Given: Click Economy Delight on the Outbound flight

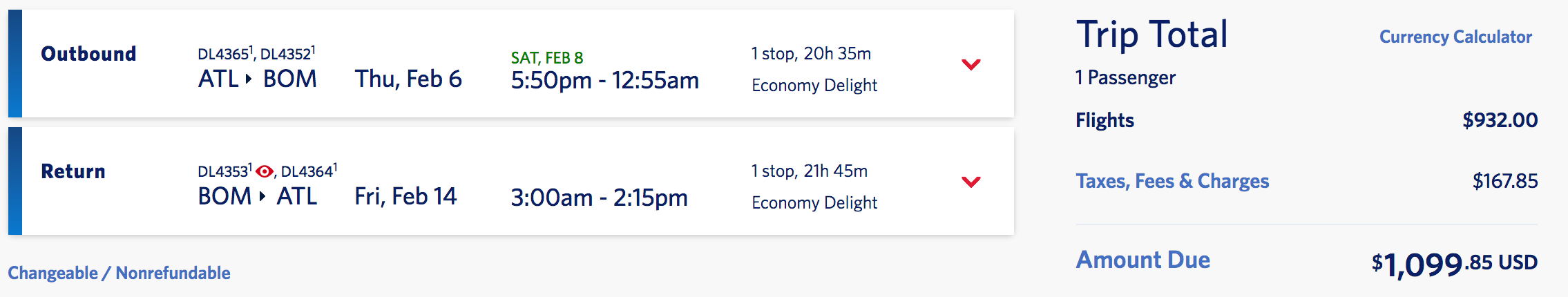Looking at the screenshot, I should (814, 86).
